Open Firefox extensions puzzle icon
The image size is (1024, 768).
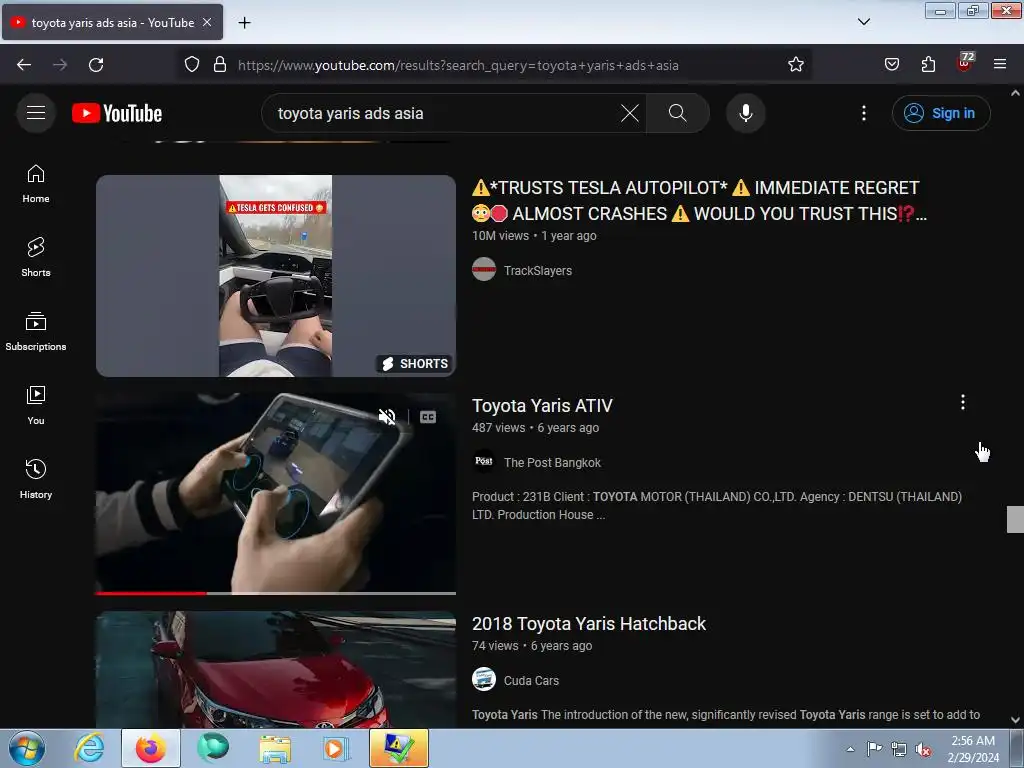coord(928,65)
